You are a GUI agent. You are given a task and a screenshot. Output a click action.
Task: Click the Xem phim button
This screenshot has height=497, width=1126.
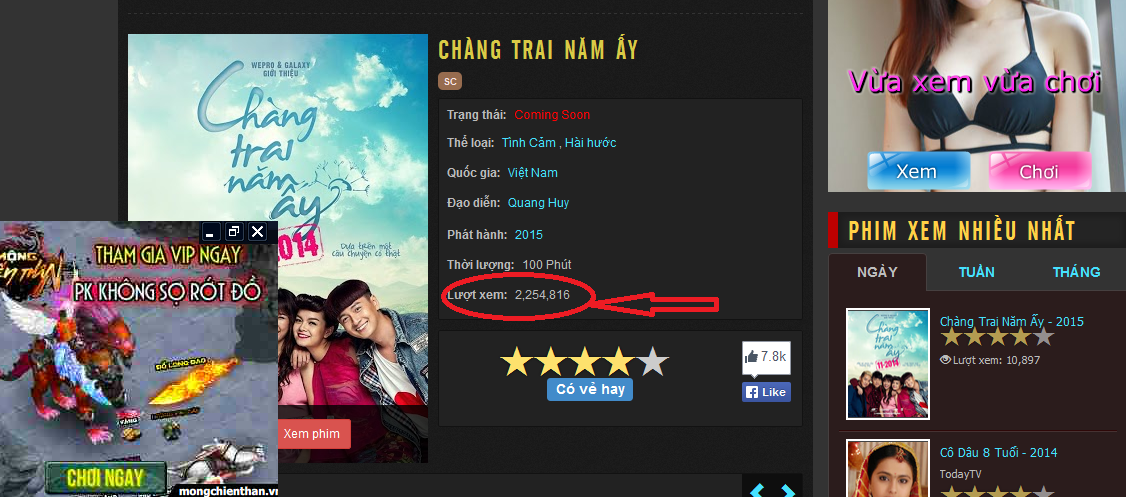coord(311,434)
